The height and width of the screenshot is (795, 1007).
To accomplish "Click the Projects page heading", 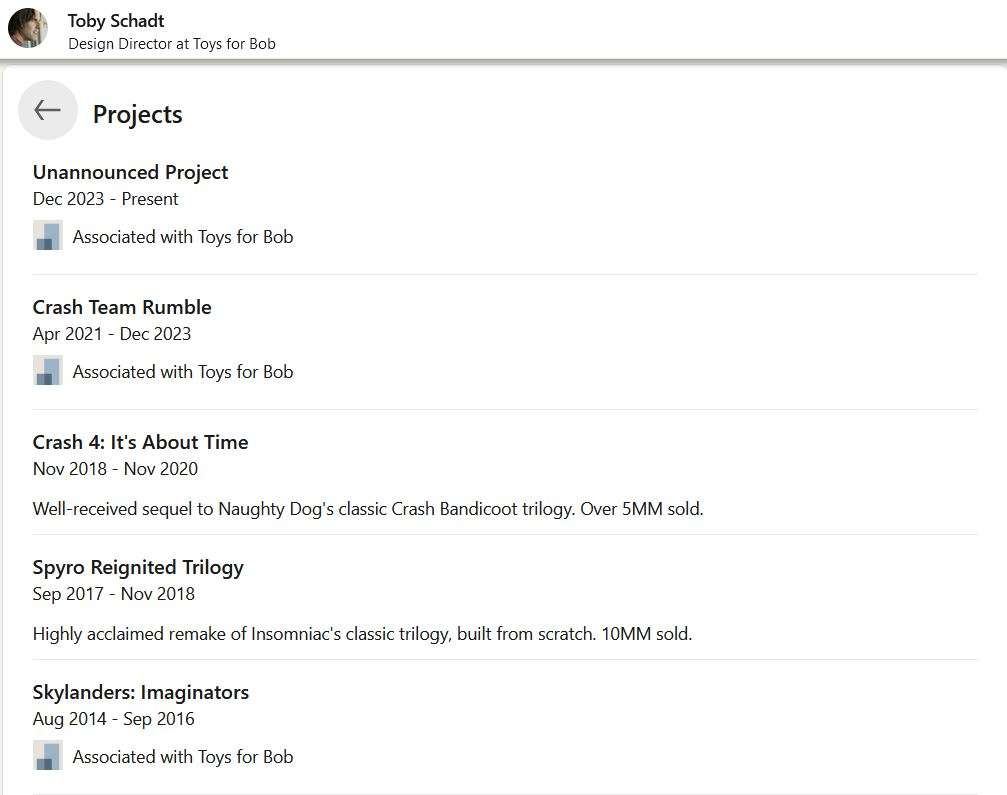I will pos(137,114).
